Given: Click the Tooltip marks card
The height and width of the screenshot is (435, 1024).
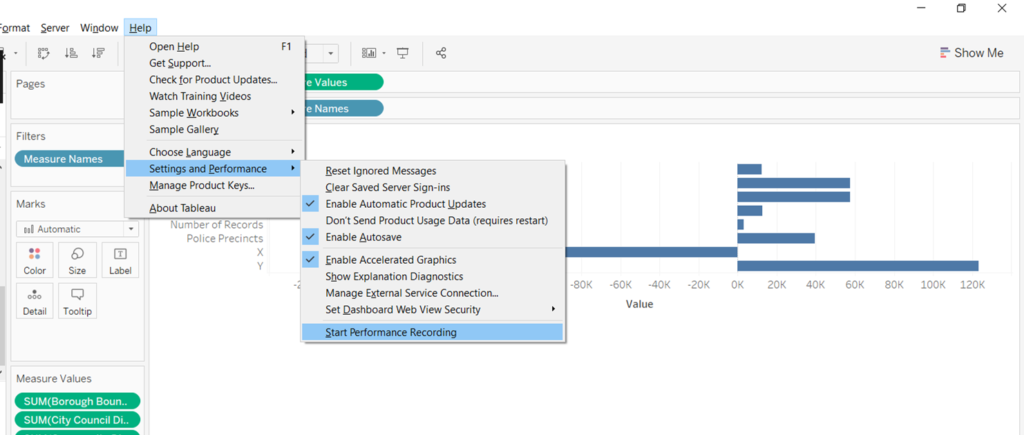Looking at the screenshot, I should point(78,301).
